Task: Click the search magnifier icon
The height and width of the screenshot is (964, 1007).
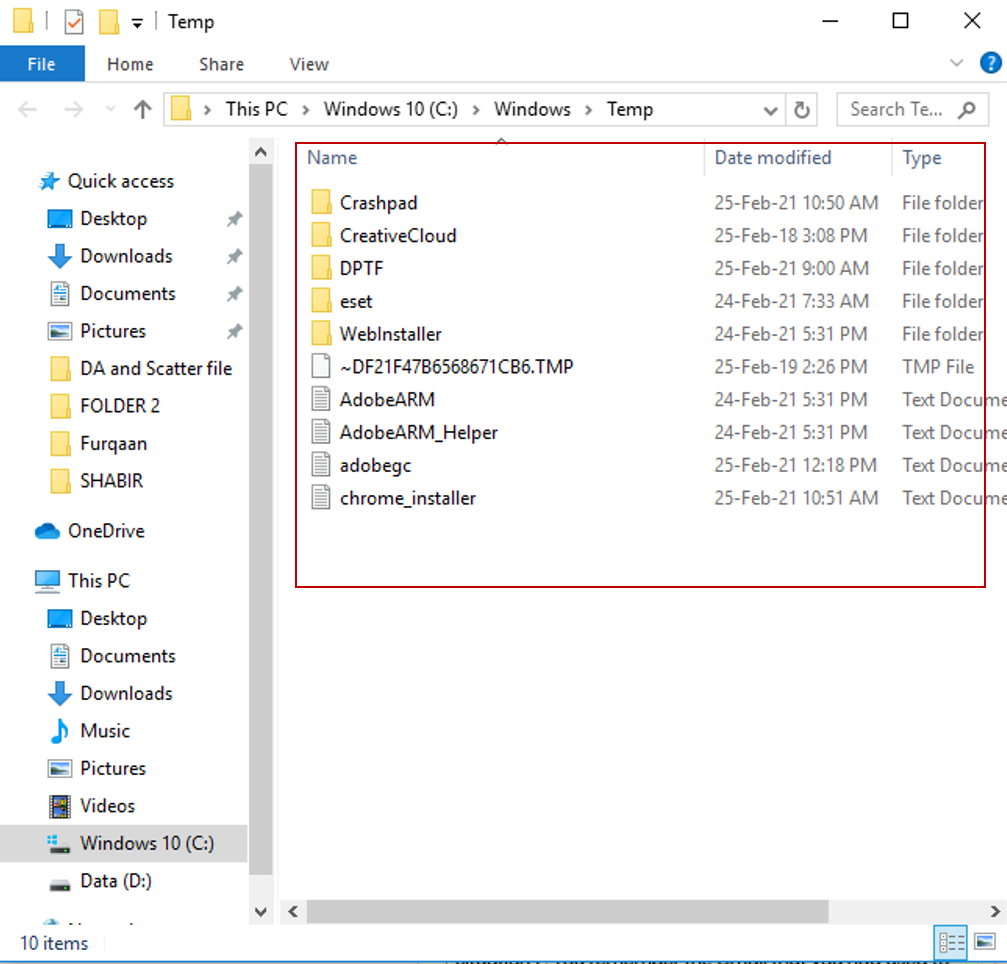Action: (x=969, y=109)
